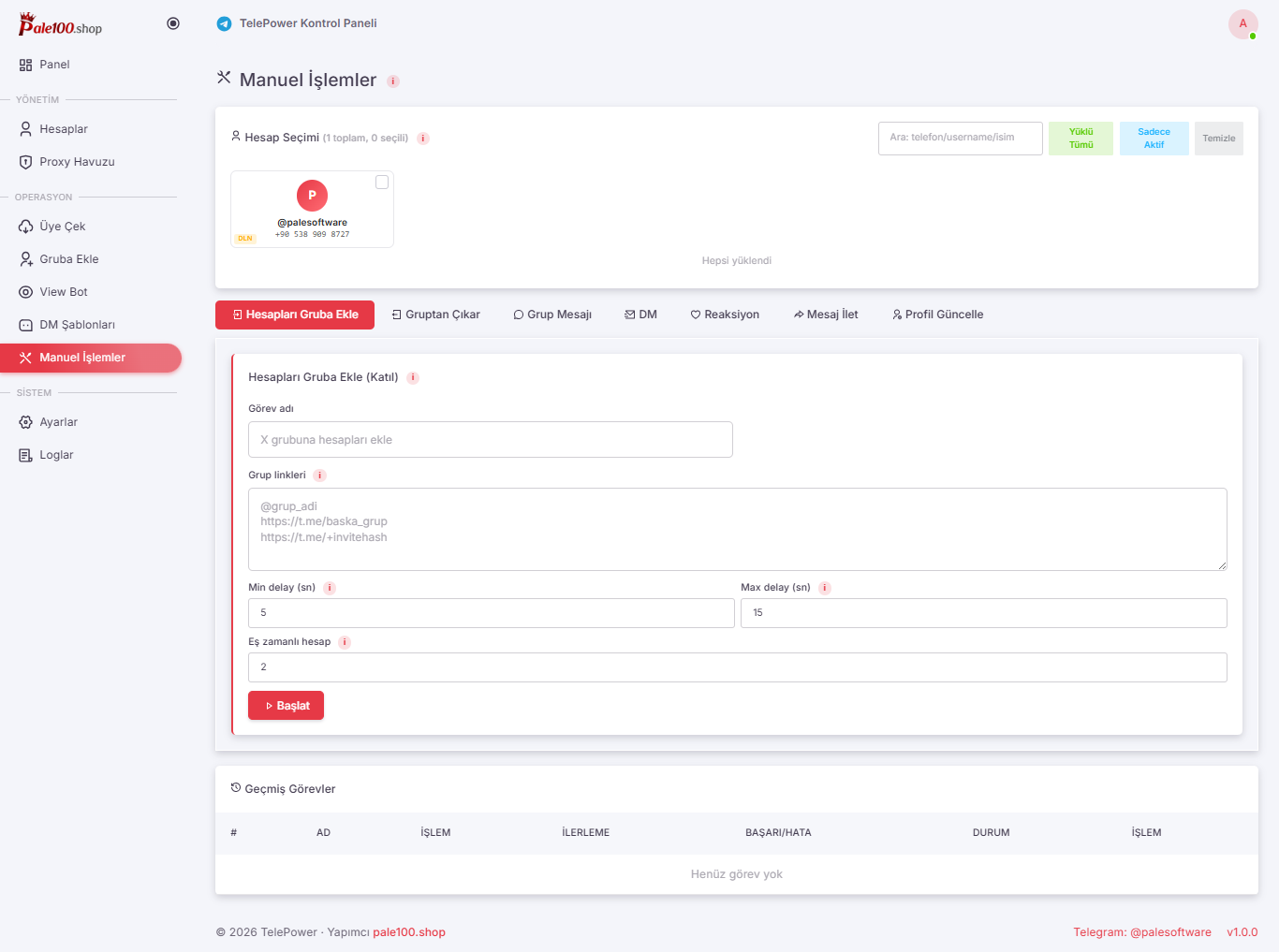Click the Hepsi yüklendi text

pos(737,261)
